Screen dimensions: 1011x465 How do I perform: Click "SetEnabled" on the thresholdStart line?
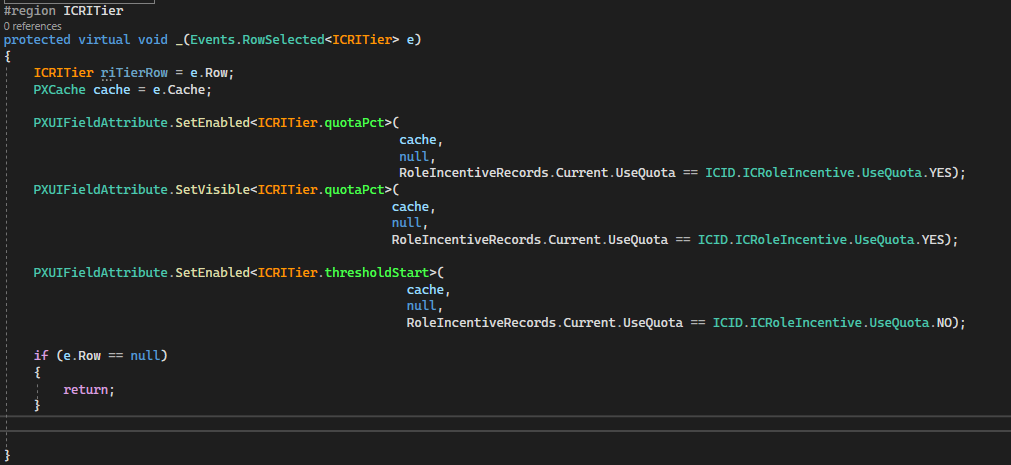click(x=212, y=273)
